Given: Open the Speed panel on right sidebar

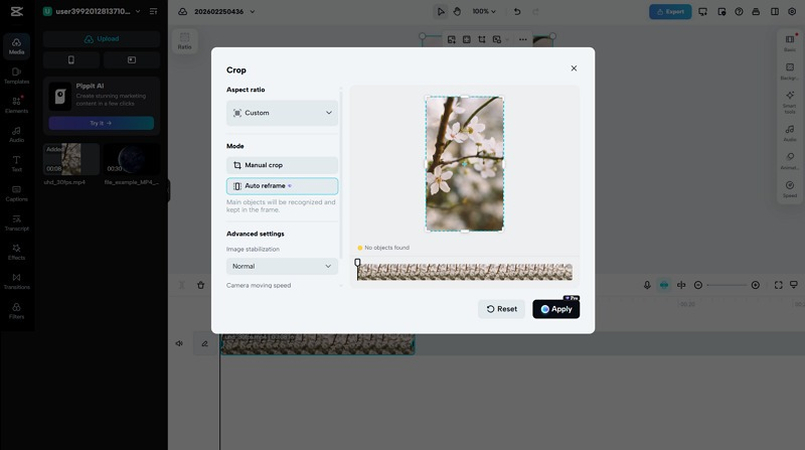Looking at the screenshot, I should [x=790, y=189].
